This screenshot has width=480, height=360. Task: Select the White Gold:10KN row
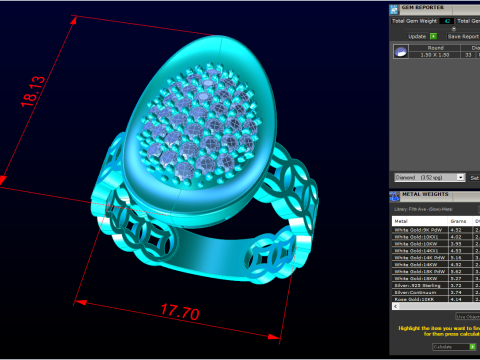pyautogui.click(x=436, y=237)
